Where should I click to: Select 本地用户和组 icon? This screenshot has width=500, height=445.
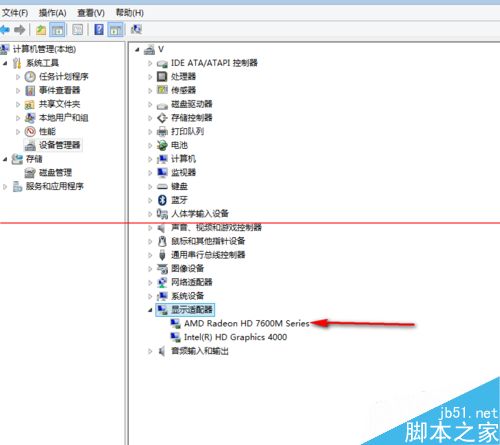click(30, 118)
